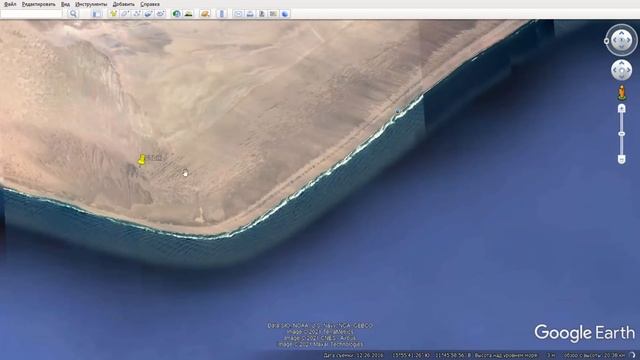Click the zoom-in plus button
Image resolution: width=640 pixels, height=360 pixels.
(x=621, y=108)
